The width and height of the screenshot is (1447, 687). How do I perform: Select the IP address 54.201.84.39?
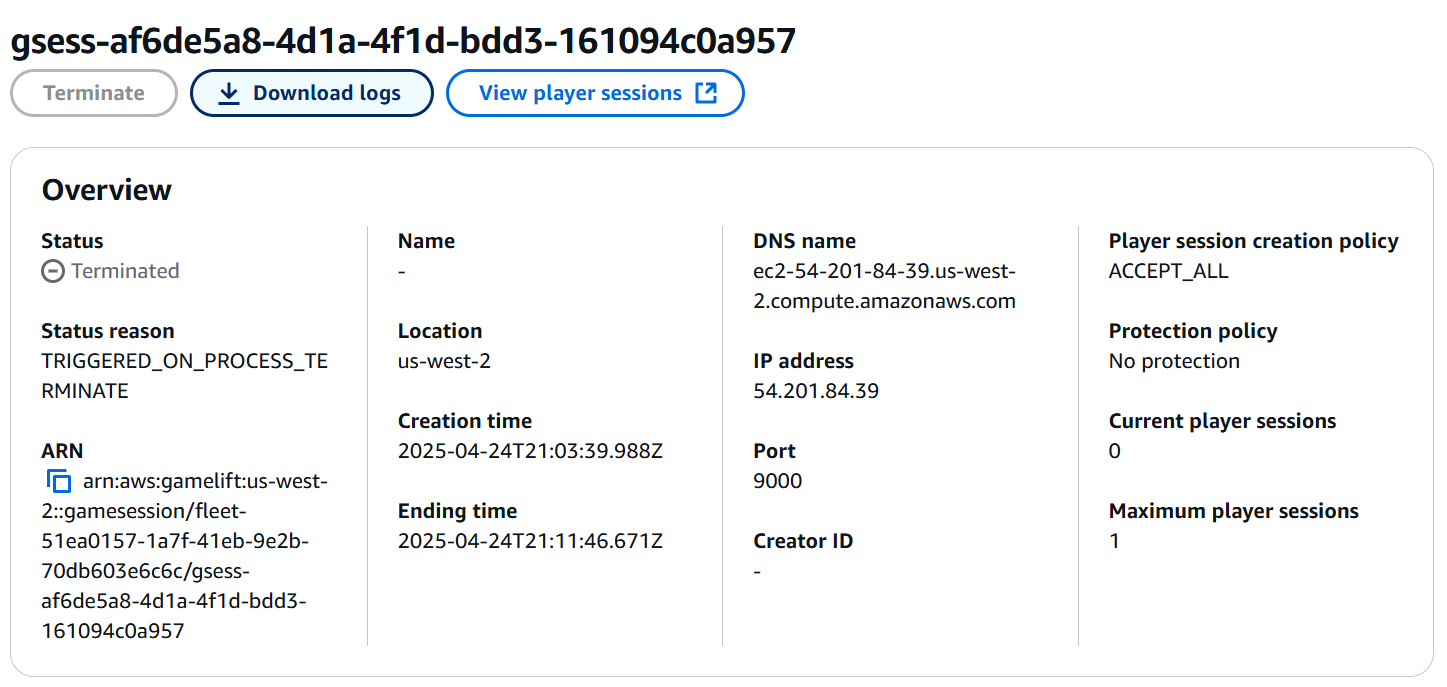pos(815,390)
